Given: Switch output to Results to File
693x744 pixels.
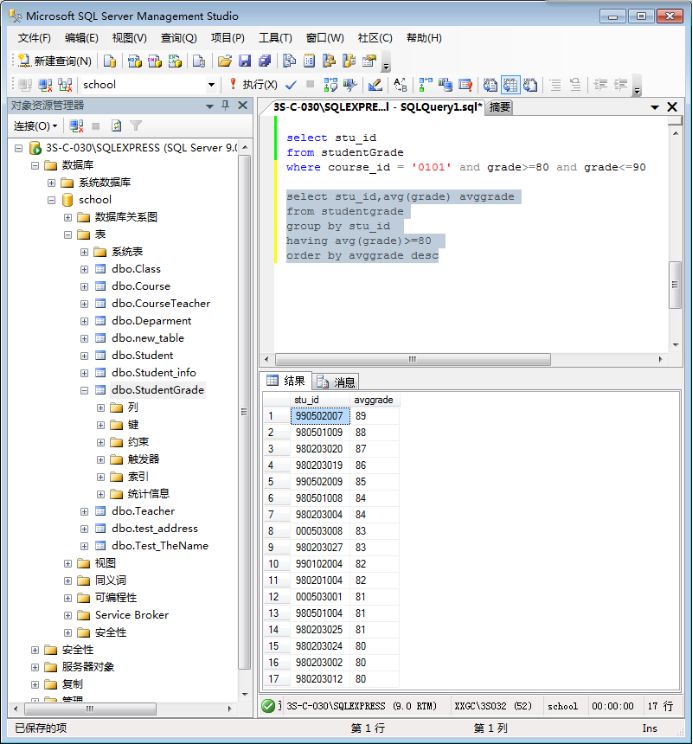Looking at the screenshot, I should point(530,85).
